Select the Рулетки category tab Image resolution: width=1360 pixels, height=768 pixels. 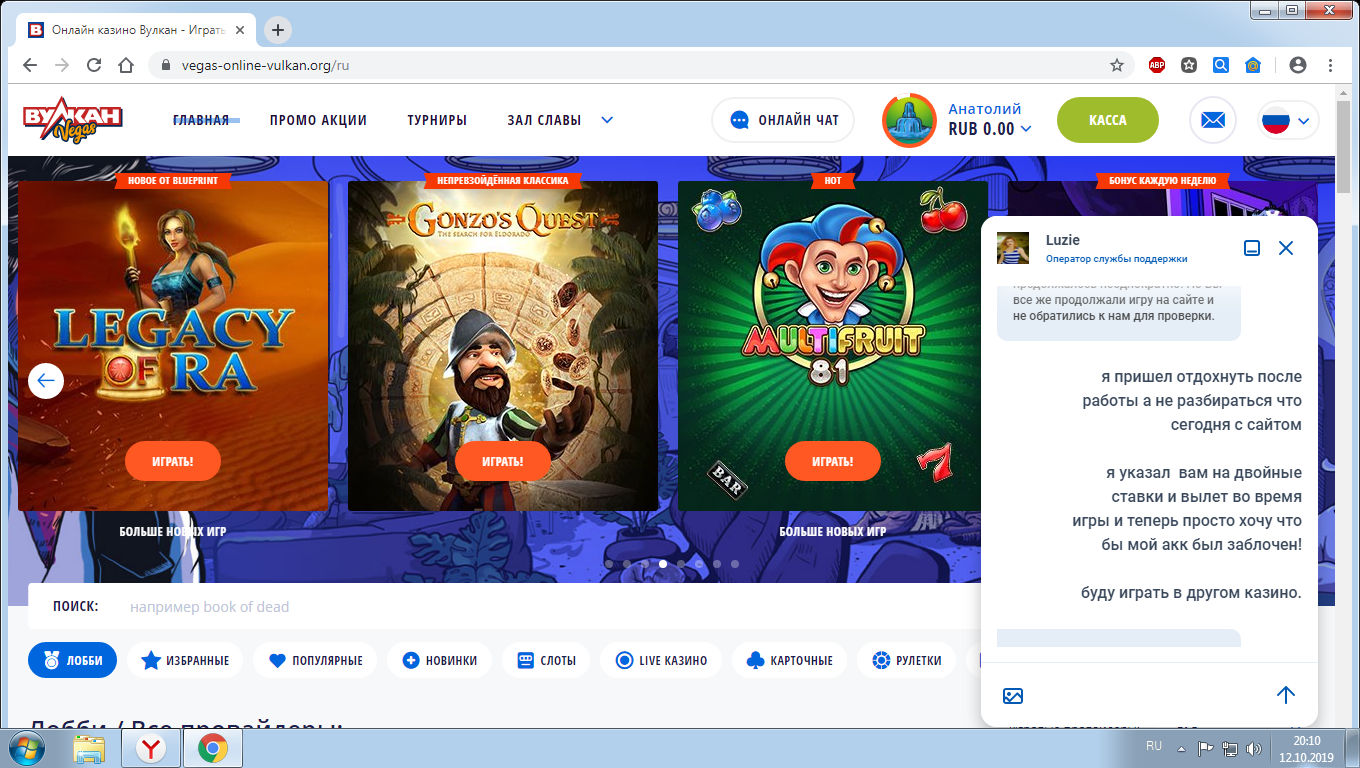pyautogui.click(x=907, y=660)
